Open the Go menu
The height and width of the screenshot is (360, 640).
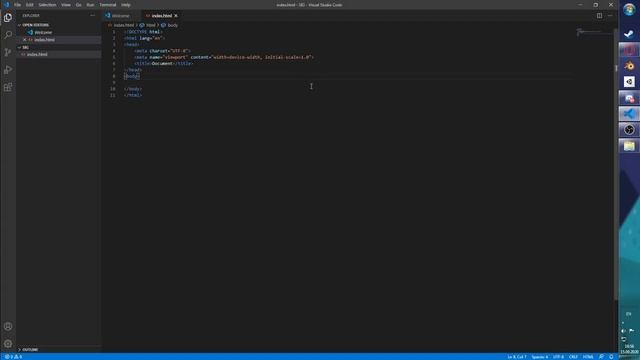pyautogui.click(x=78, y=5)
